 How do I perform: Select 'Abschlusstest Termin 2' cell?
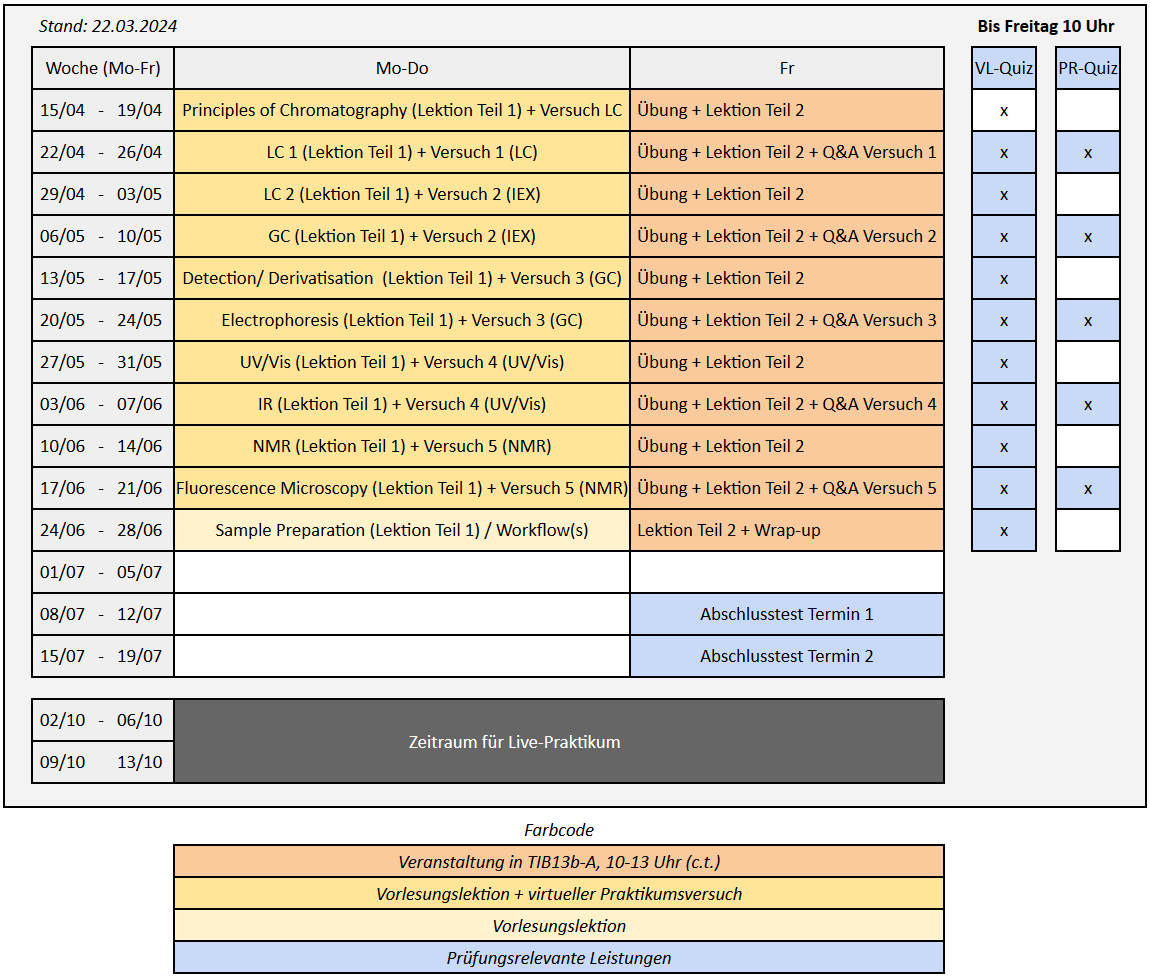(x=786, y=656)
